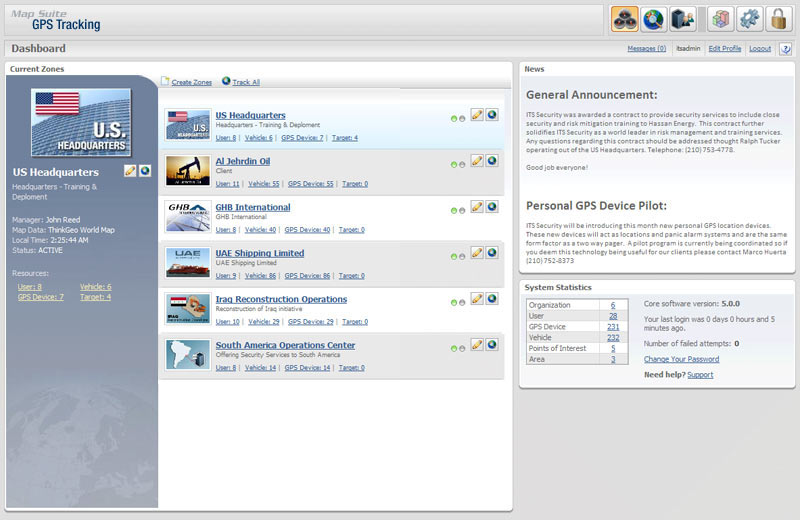Open South America Operations Center zone title

tap(285, 345)
